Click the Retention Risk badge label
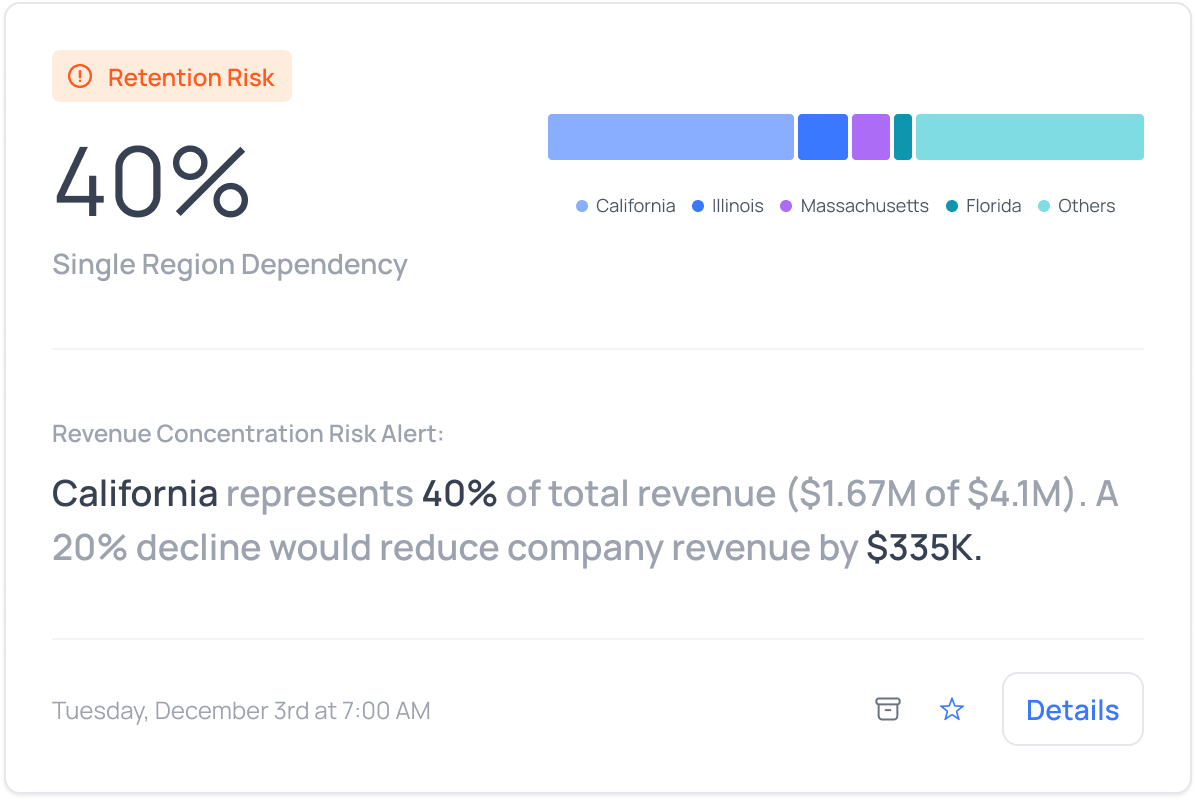This screenshot has width=1196, height=800. (x=191, y=77)
